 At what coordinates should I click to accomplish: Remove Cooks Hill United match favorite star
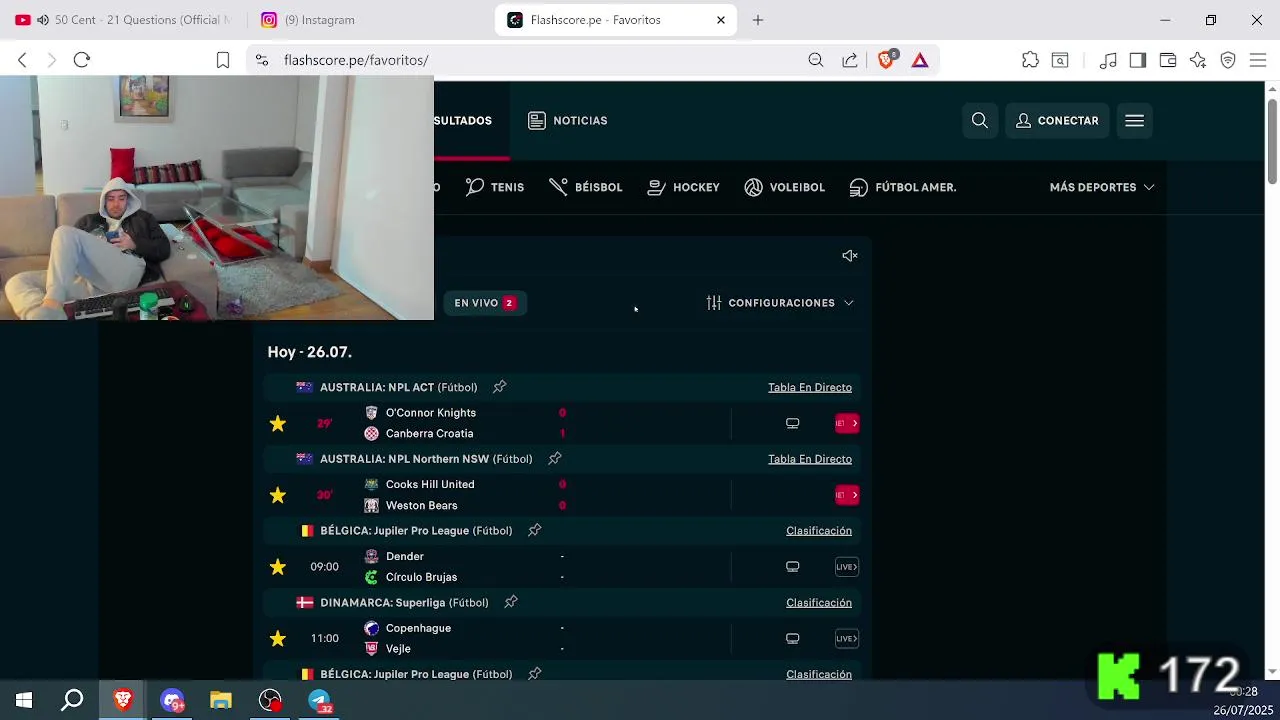278,496
